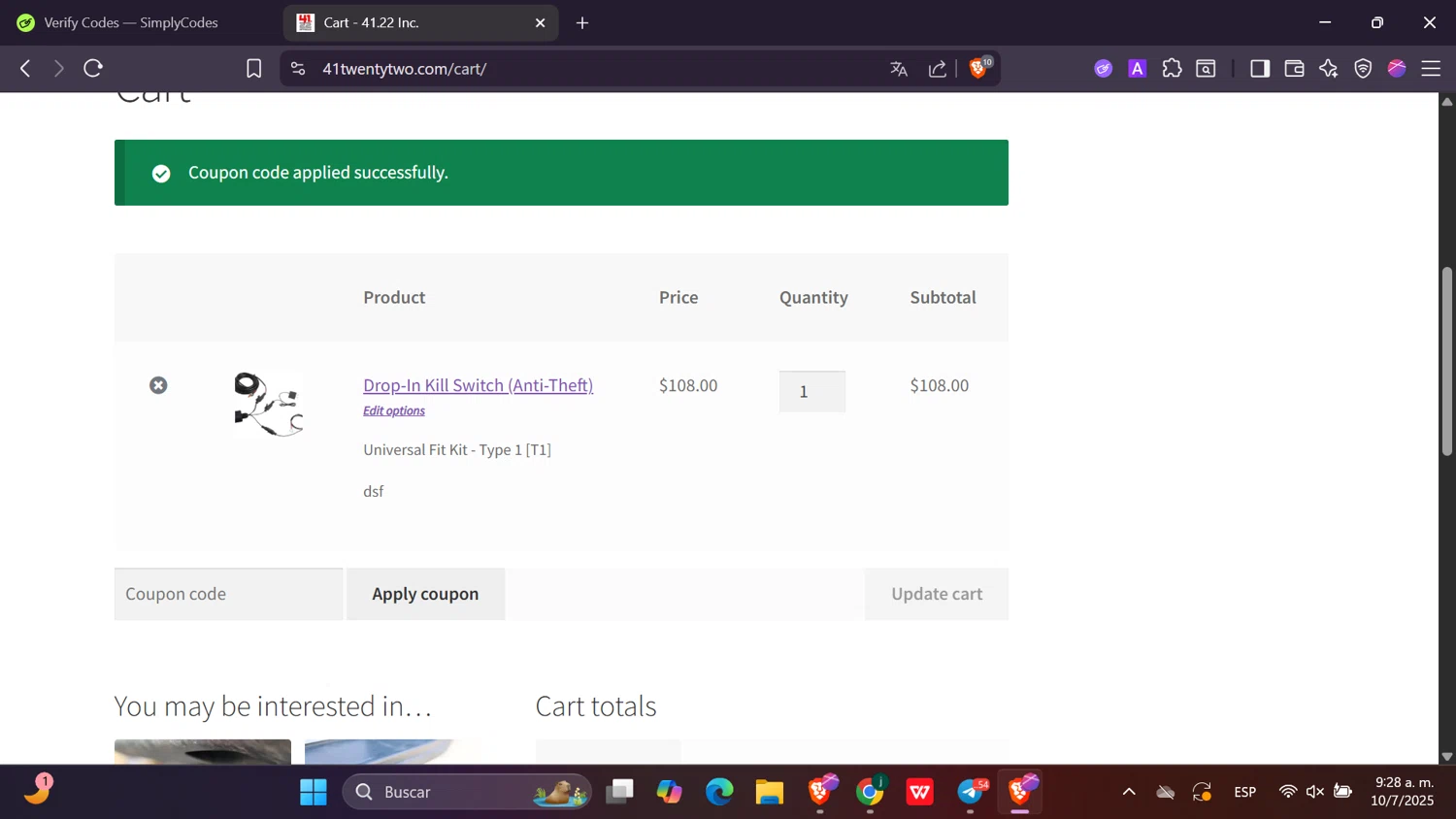Open Leo AI assistant sparkle icon
Viewport: 1456px width, 819px height.
(x=1329, y=69)
